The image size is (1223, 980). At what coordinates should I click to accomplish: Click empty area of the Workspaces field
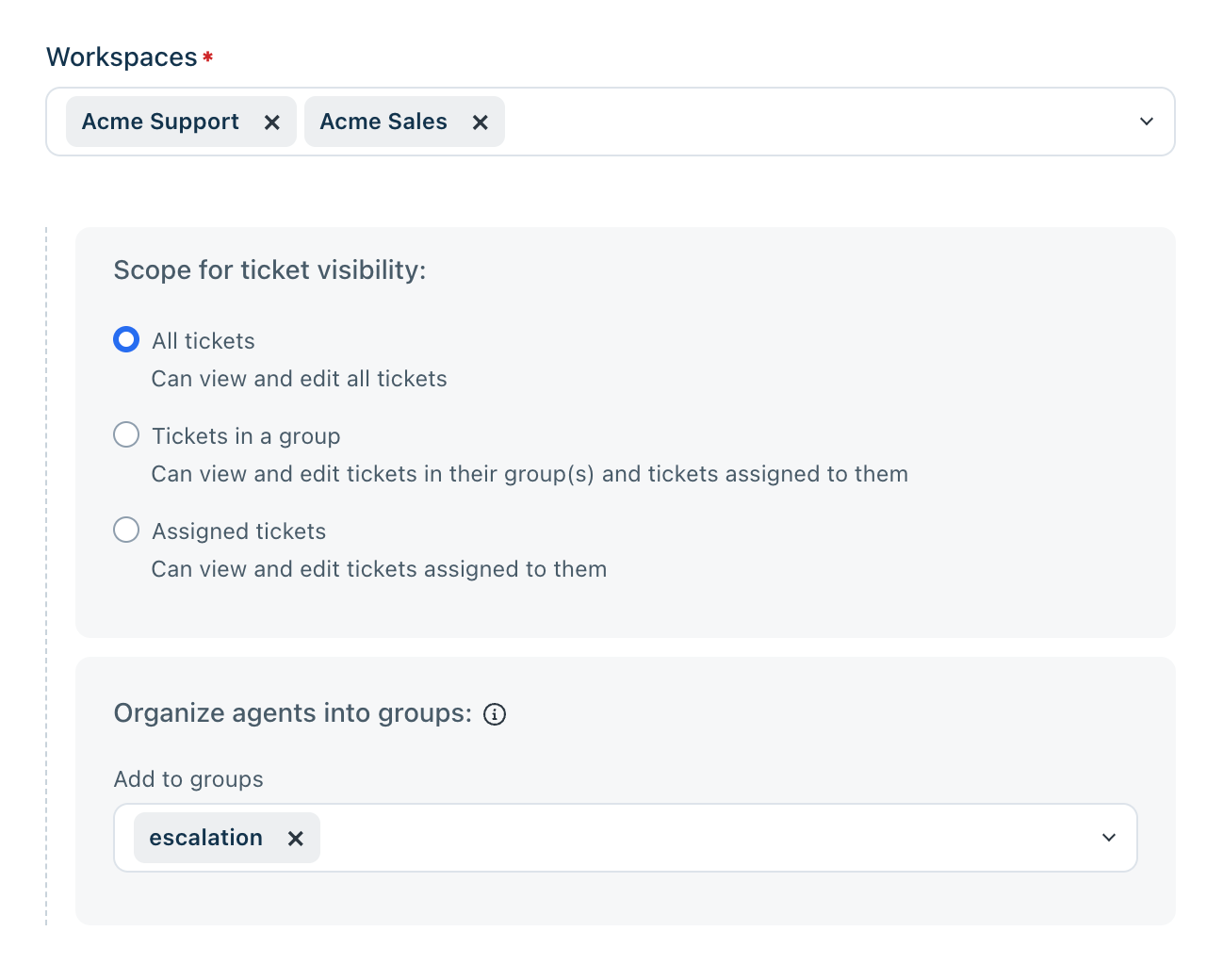click(810, 122)
